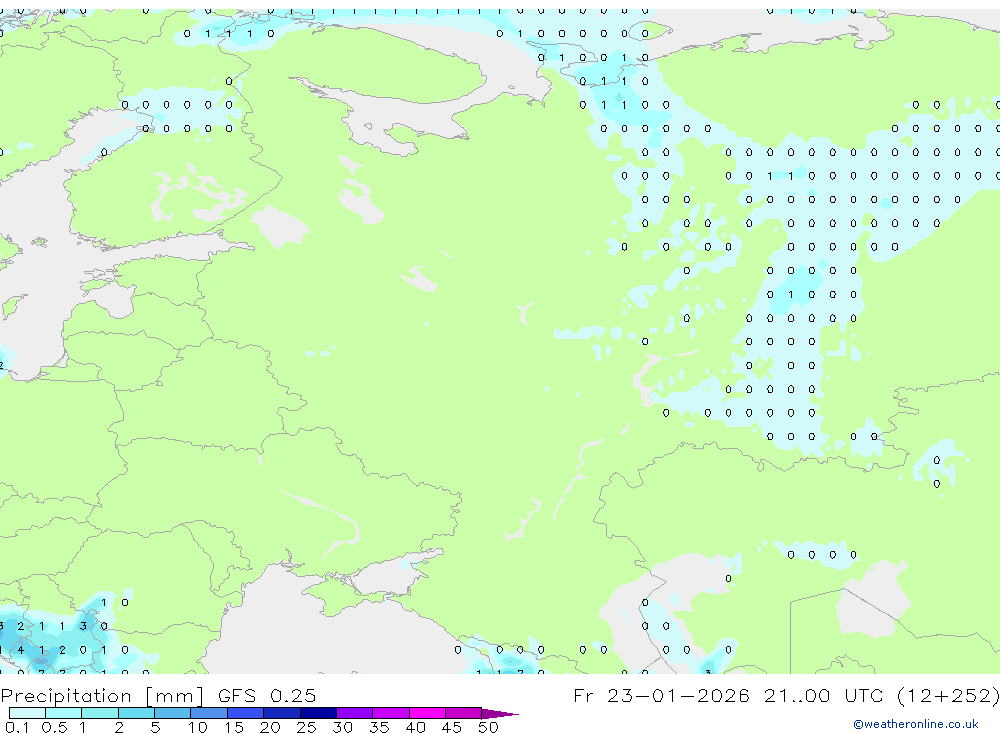Click the legend scale label '50'
This screenshot has height=733, width=1000.
coord(488,727)
